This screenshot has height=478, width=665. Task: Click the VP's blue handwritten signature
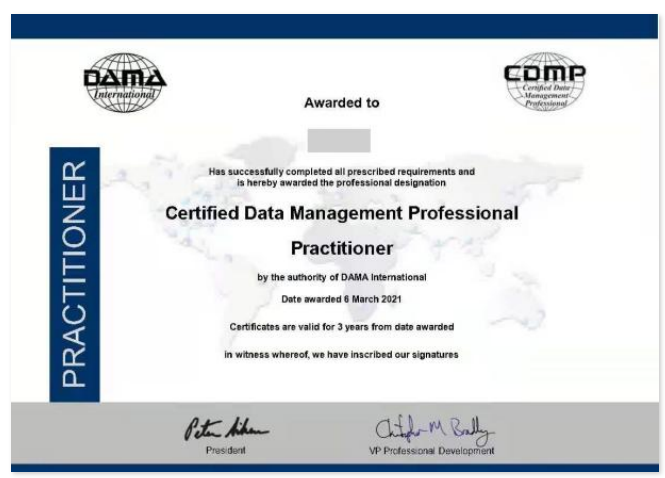coord(434,429)
